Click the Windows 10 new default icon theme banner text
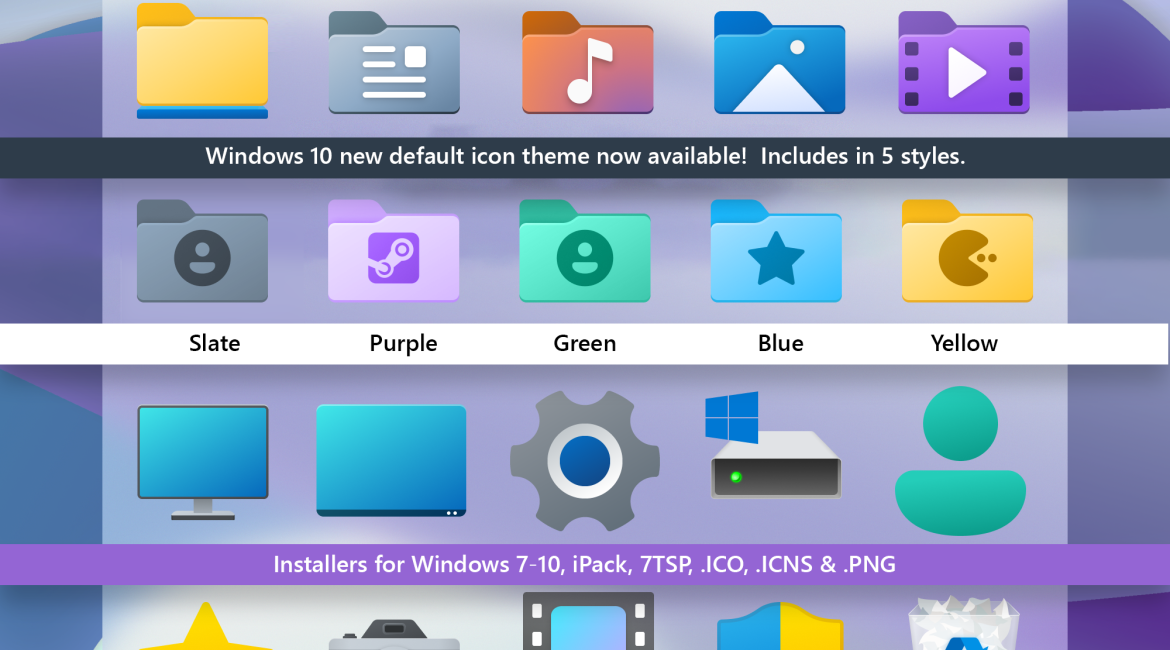Screen dimensions: 1170x650 [x=585, y=157]
